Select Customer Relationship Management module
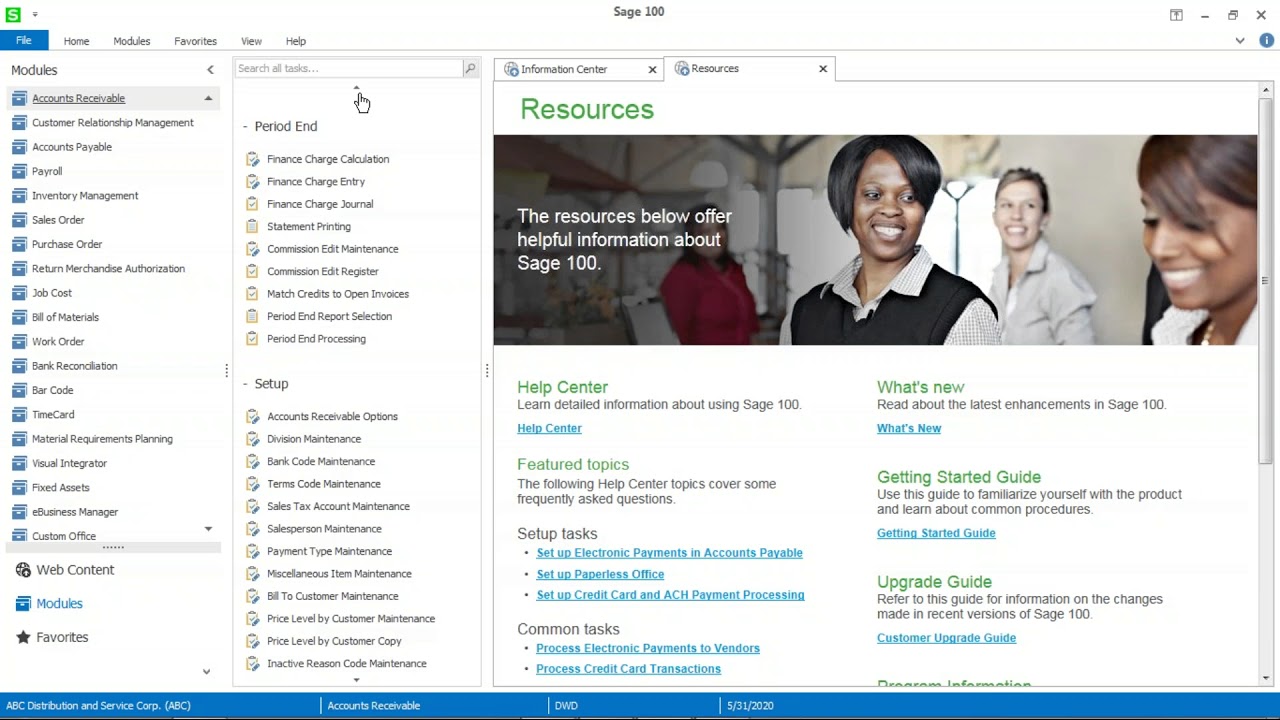 pos(113,123)
